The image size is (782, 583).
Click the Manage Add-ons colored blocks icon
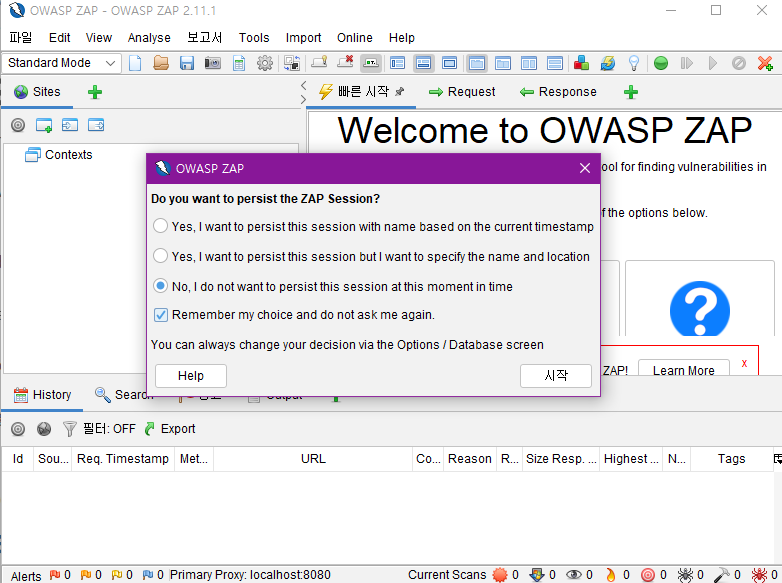581,63
